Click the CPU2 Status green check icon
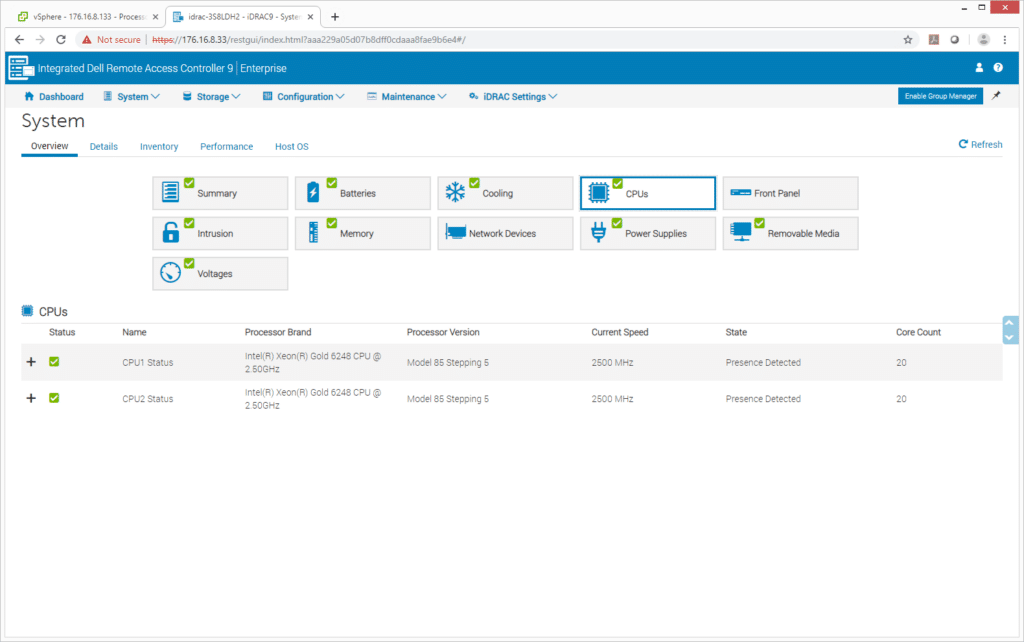Image resolution: width=1024 pixels, height=642 pixels. 54,398
